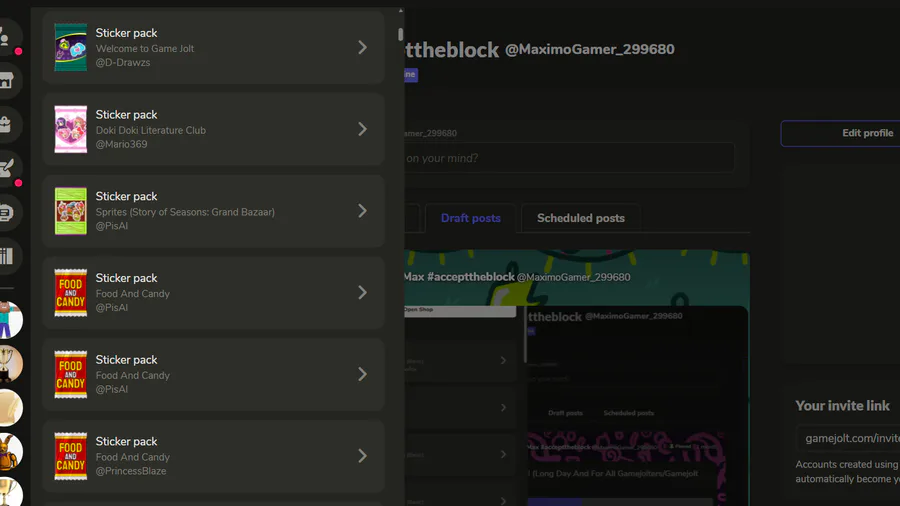
Task: Switch to the Scheduled posts tab
Action: point(581,218)
